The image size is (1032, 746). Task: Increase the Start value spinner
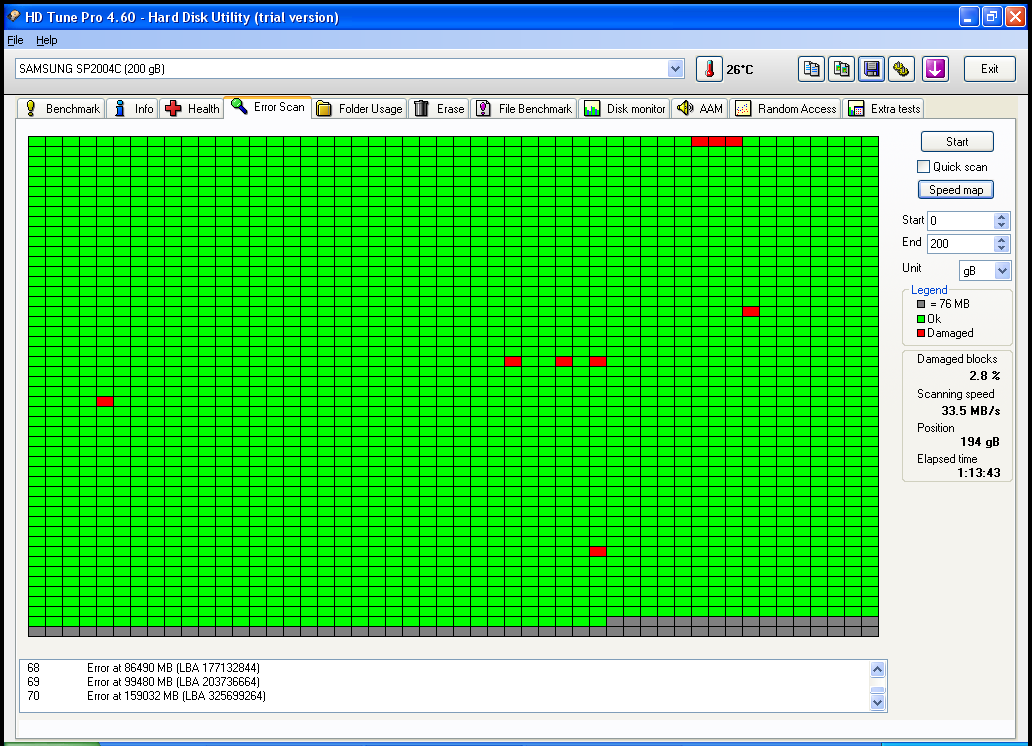point(1001,217)
